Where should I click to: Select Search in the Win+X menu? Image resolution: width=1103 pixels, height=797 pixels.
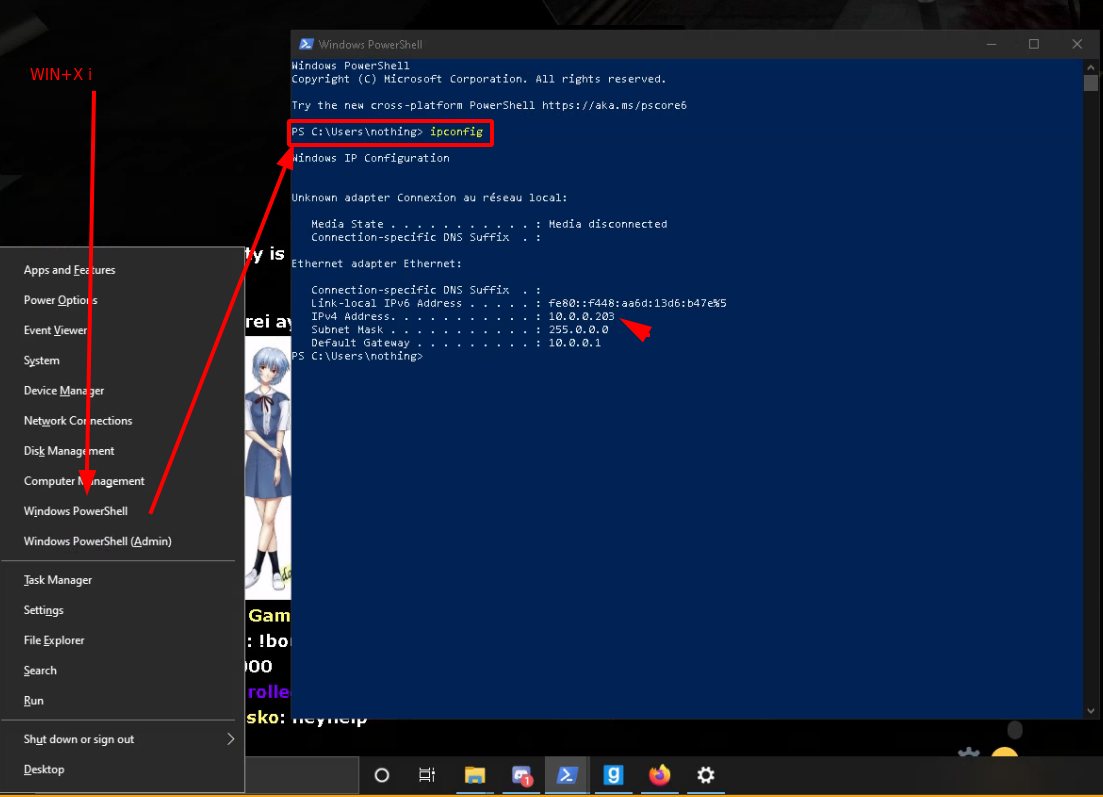tap(122, 671)
